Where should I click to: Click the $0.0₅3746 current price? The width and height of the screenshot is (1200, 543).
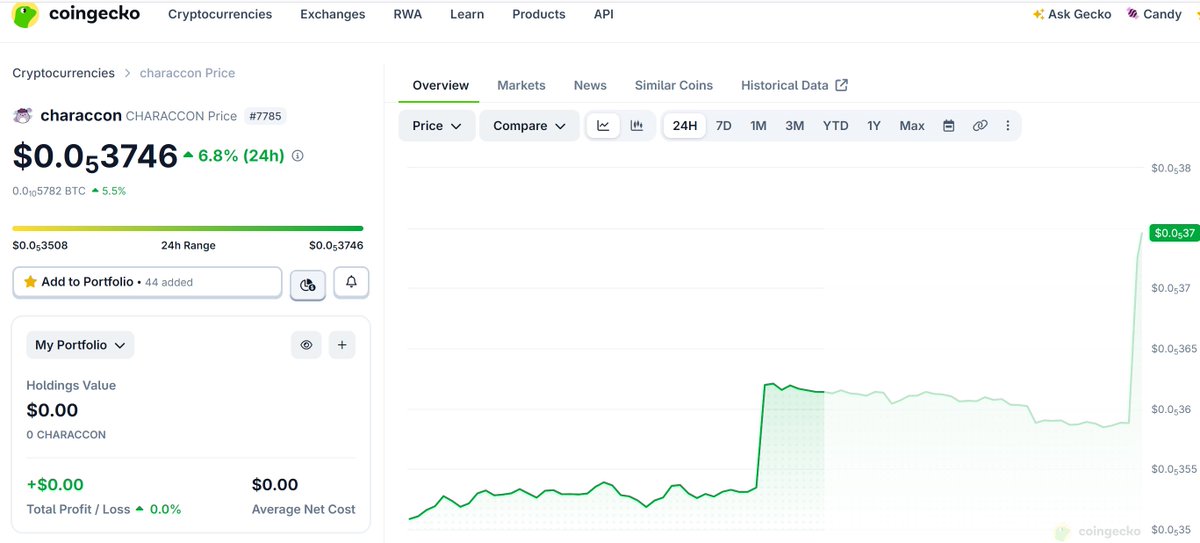[95, 156]
